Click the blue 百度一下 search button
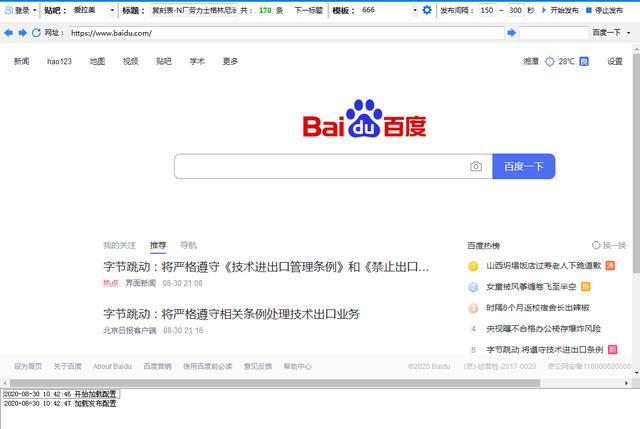The width and height of the screenshot is (640, 429). pos(524,166)
